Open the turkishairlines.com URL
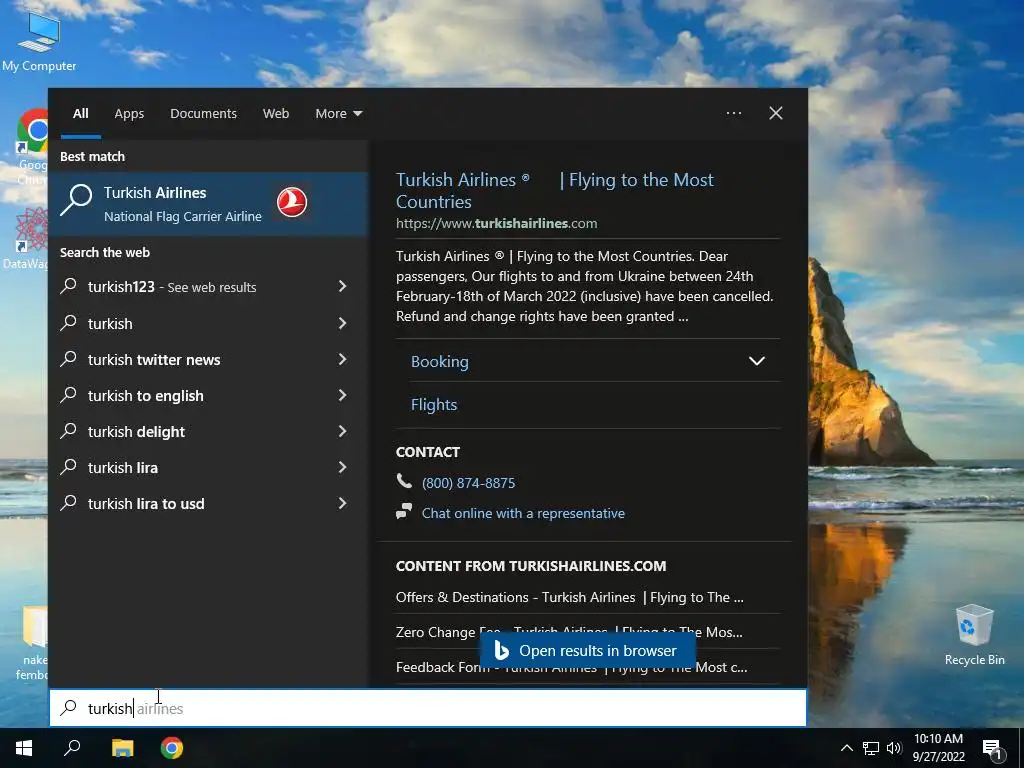The width and height of the screenshot is (1024, 768). pyautogui.click(x=496, y=223)
